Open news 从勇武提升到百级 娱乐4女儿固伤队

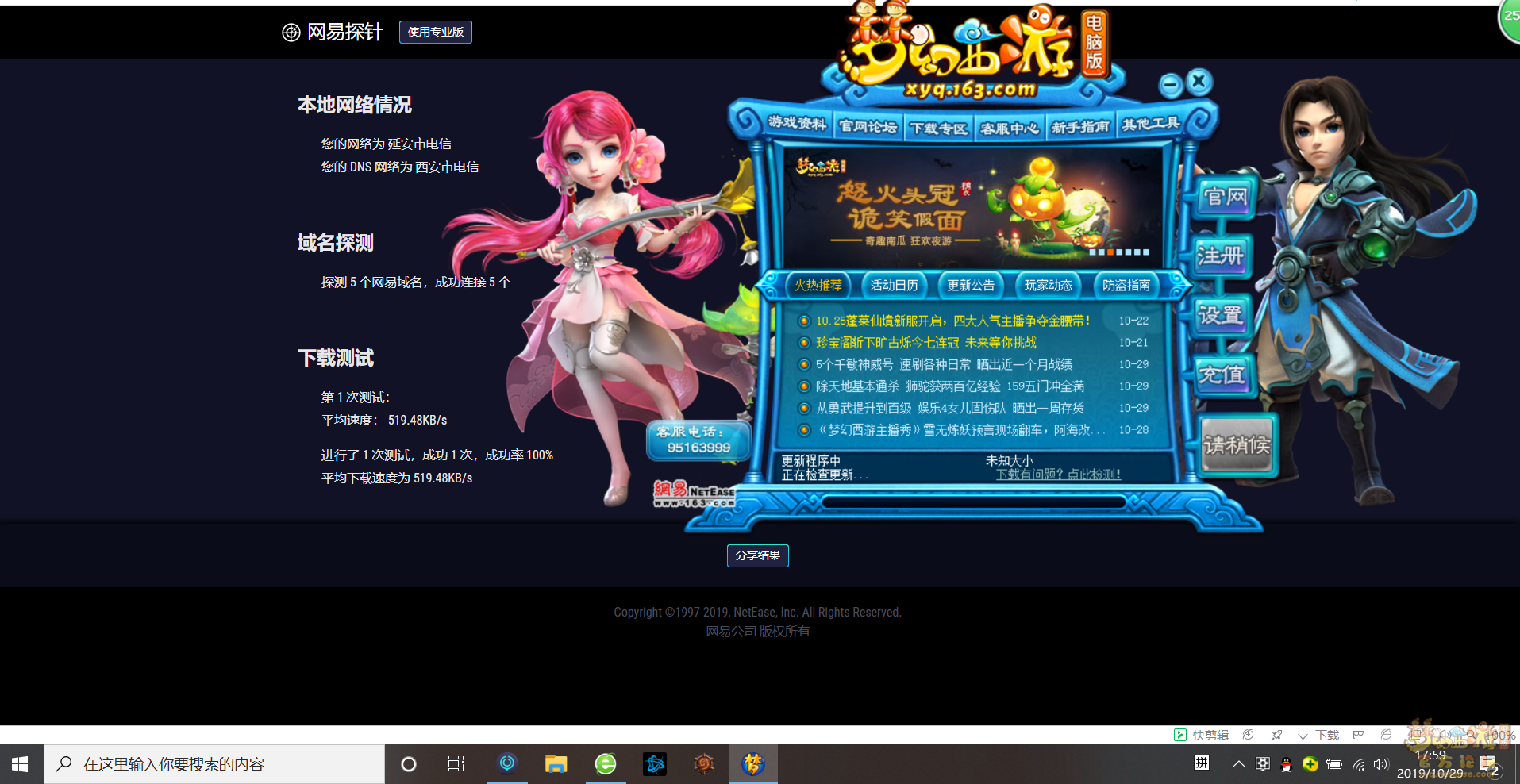(x=950, y=408)
